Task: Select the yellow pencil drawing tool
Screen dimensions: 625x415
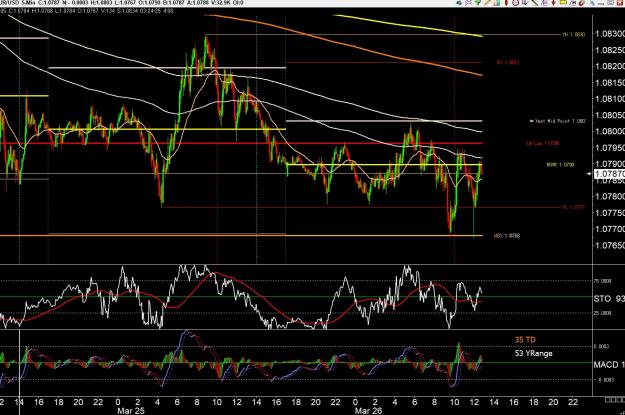Action: (x=487, y=2)
